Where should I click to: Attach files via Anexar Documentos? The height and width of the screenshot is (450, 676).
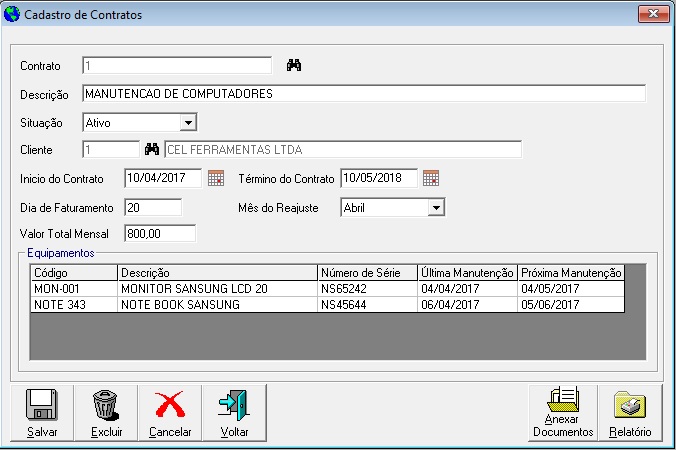[x=563, y=413]
